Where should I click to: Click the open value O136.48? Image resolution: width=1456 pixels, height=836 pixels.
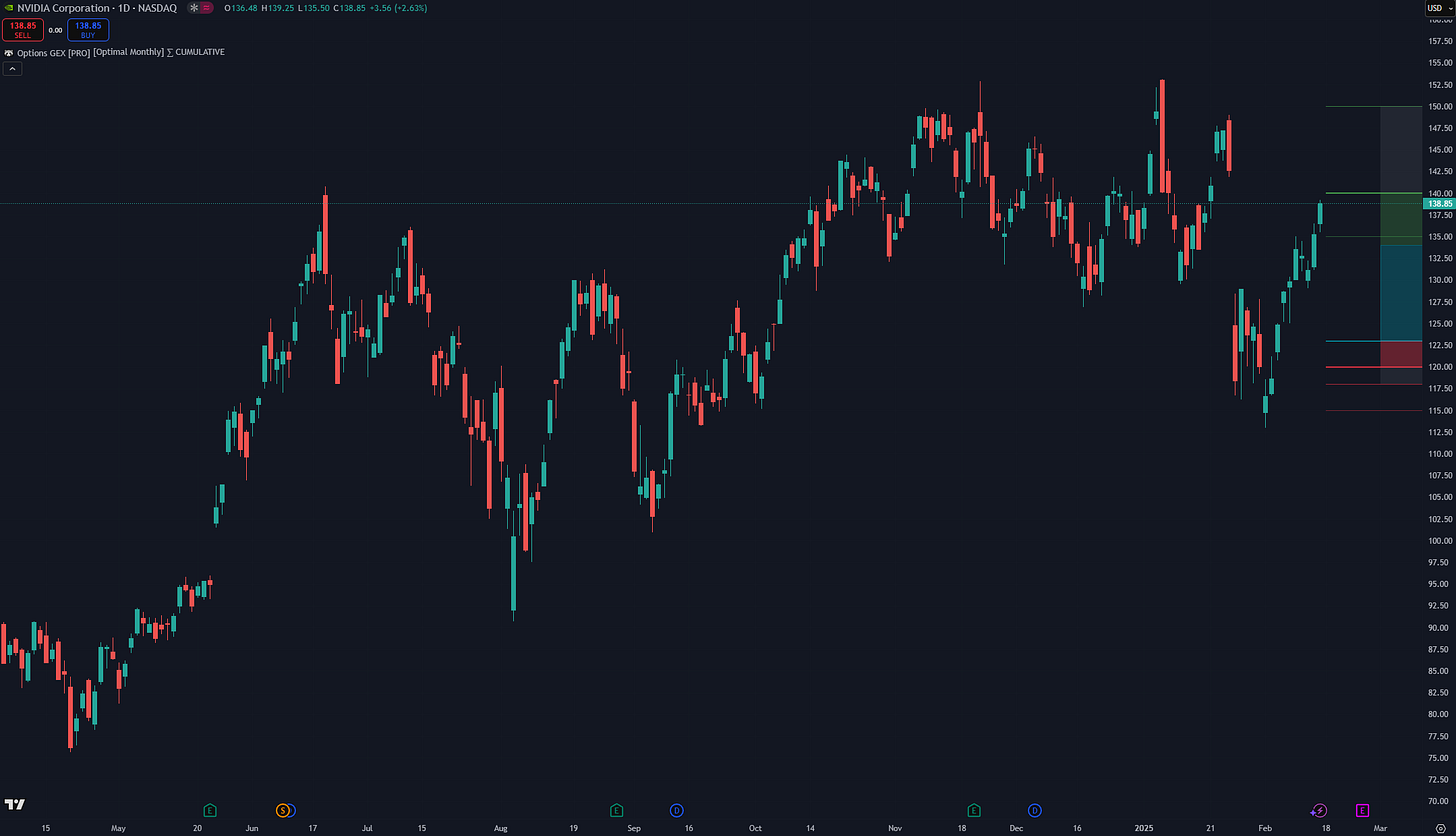click(241, 8)
